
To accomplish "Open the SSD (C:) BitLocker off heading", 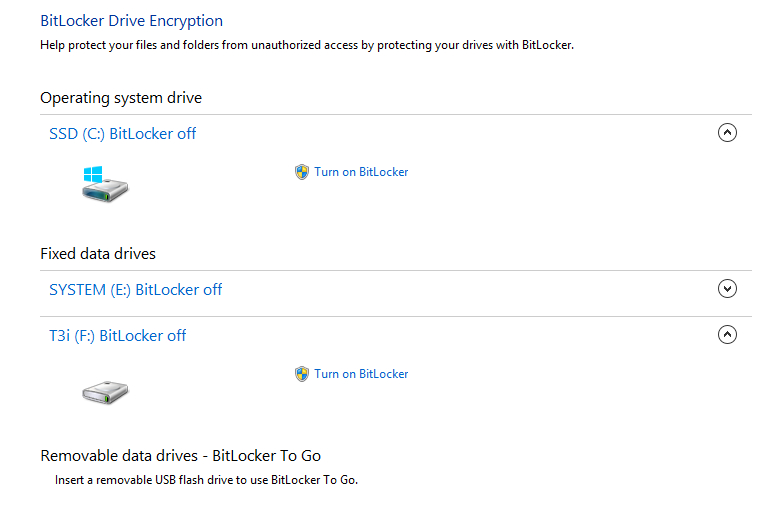I will (122, 134).
